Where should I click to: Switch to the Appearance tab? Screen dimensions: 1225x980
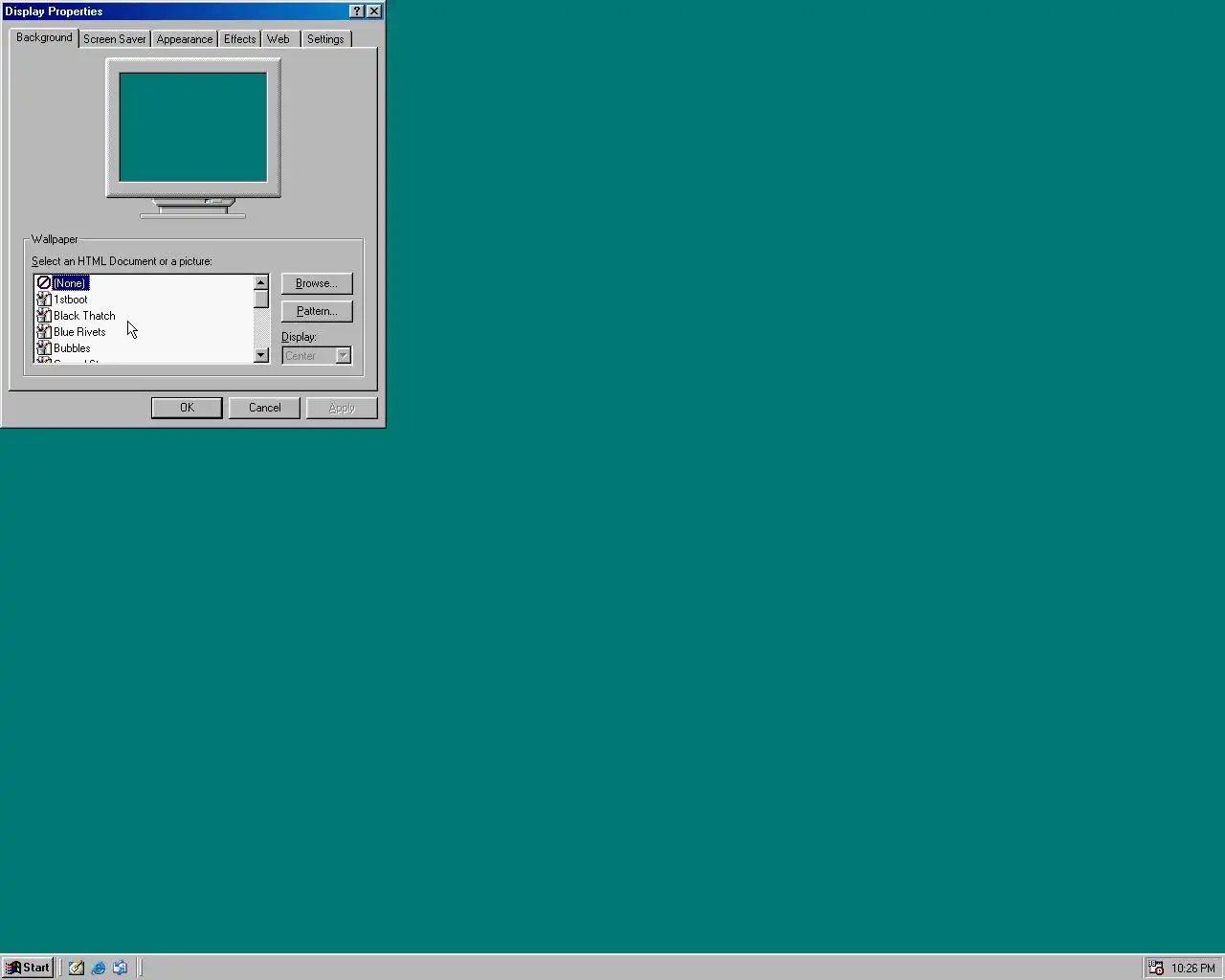185,39
